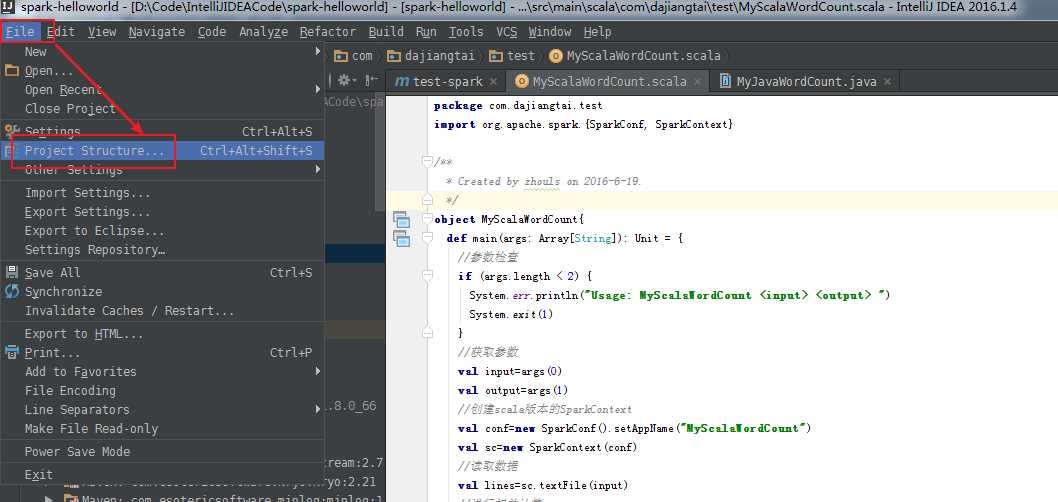Select File Encoding menu entry

click(163, 391)
